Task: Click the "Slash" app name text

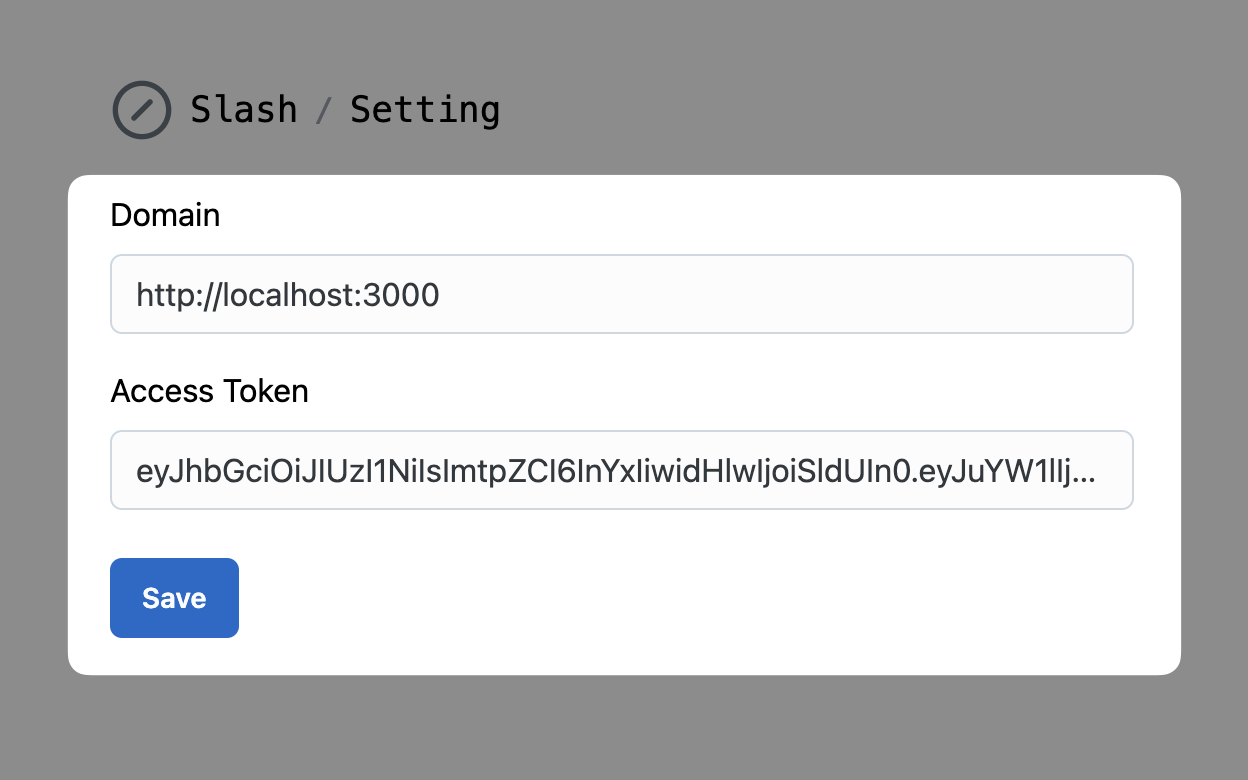Action: click(244, 109)
